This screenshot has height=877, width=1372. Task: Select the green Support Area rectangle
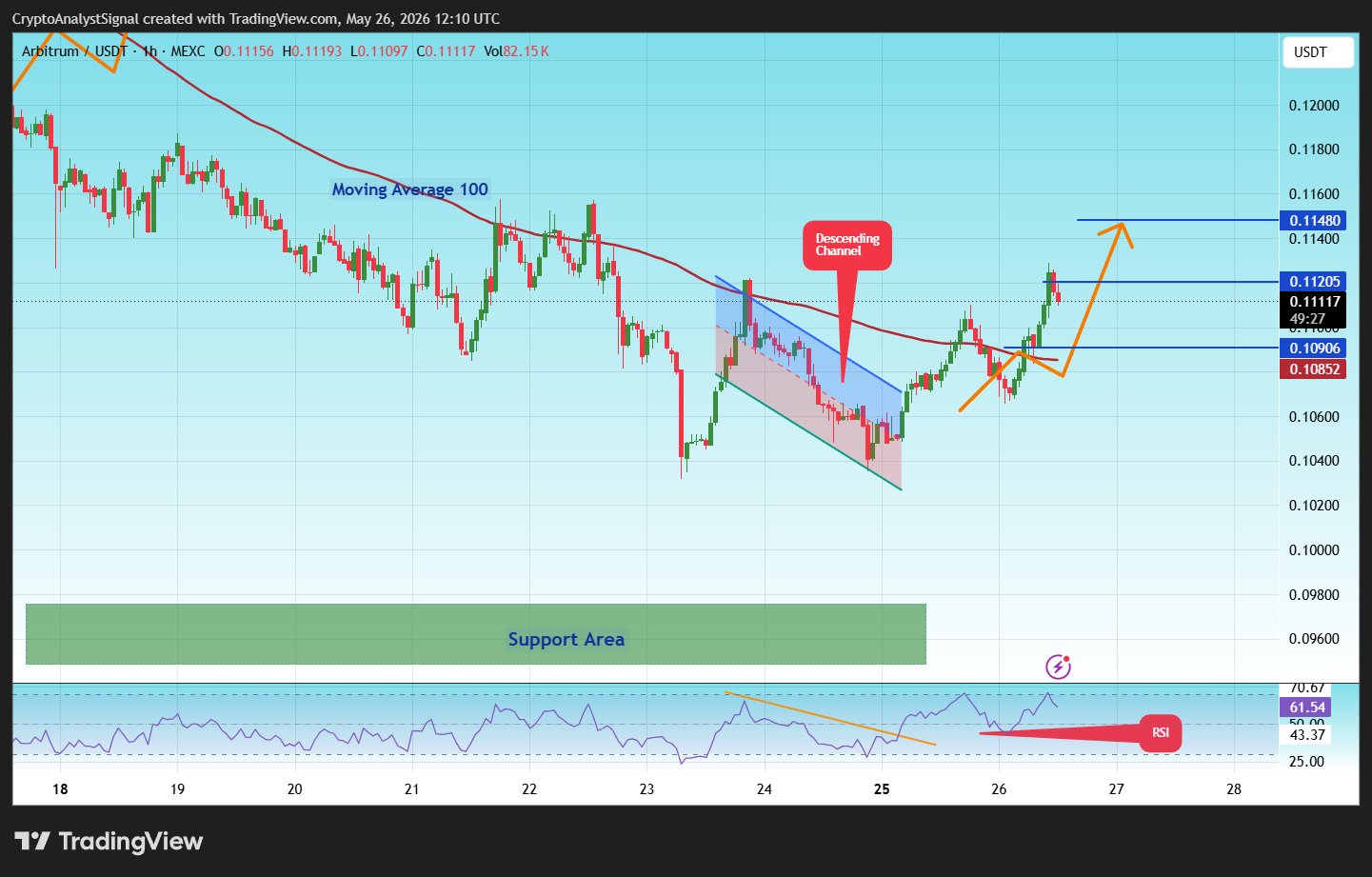(476, 634)
